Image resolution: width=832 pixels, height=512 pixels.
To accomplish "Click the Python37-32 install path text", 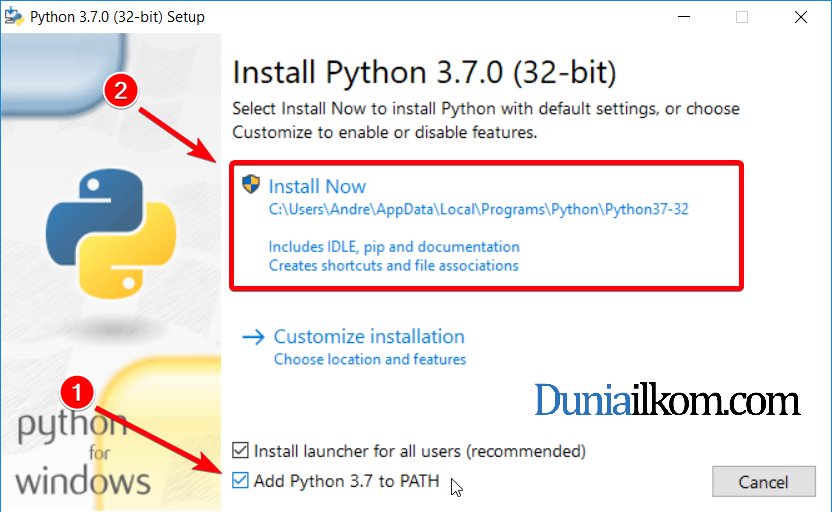I will [479, 209].
